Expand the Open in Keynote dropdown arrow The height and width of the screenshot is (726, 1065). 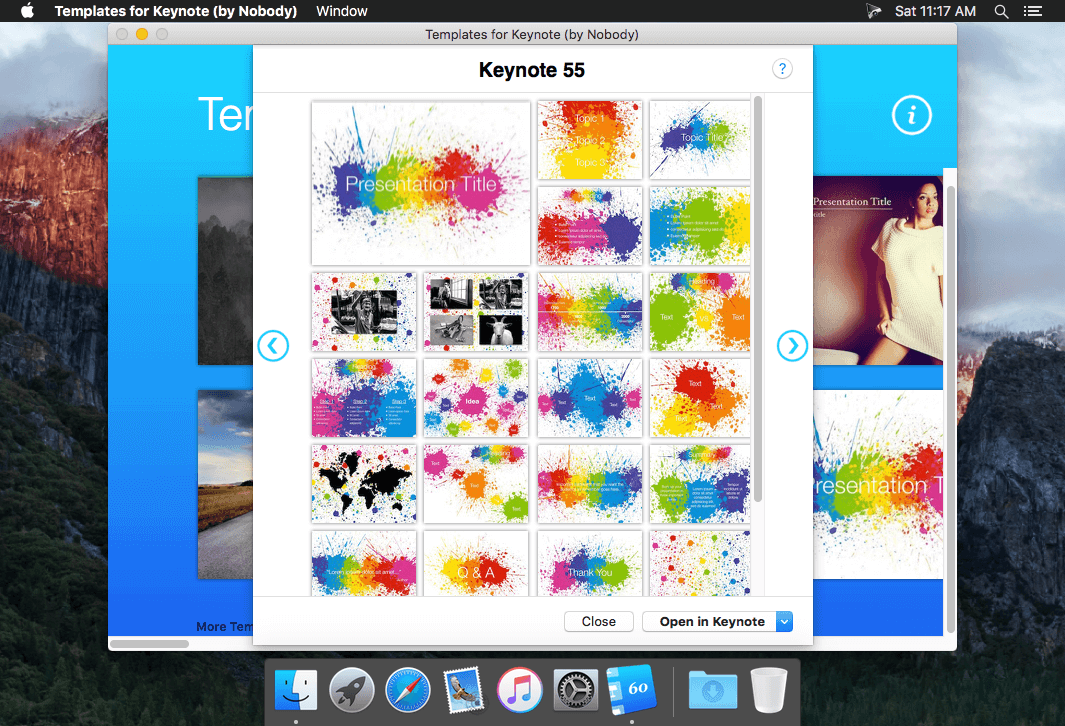[784, 621]
